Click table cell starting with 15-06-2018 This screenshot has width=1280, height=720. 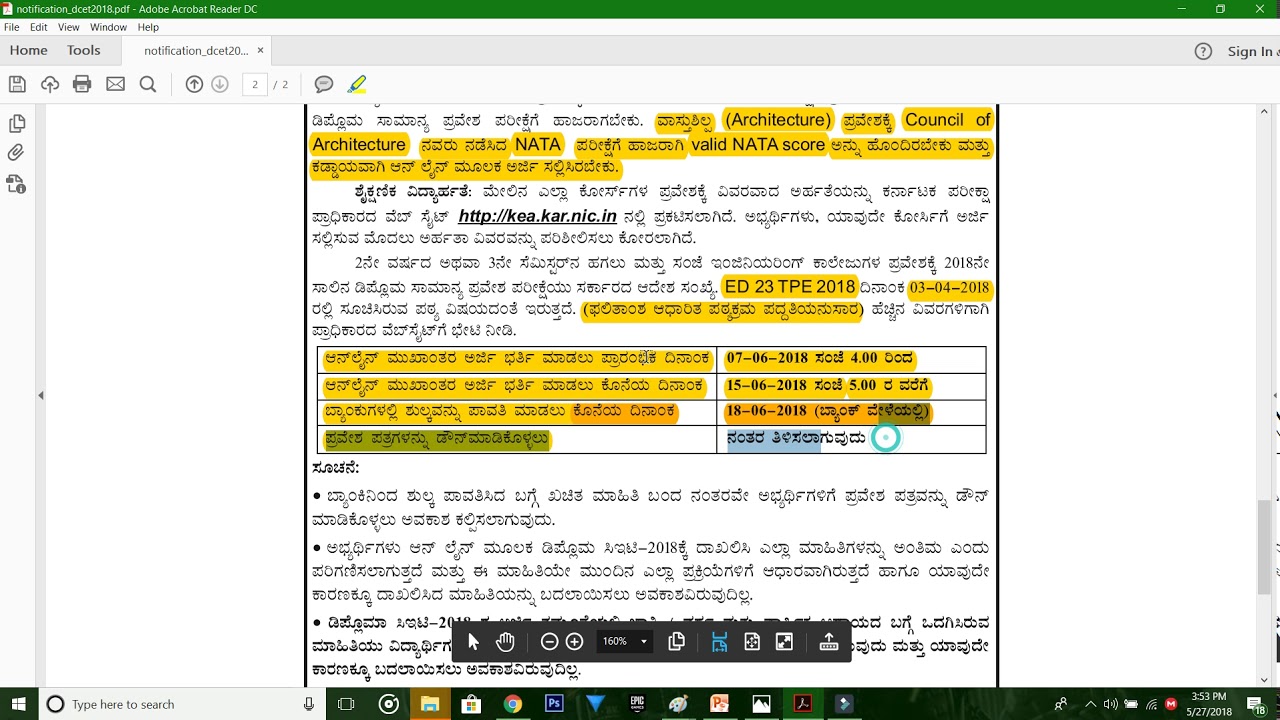[x=851, y=385]
